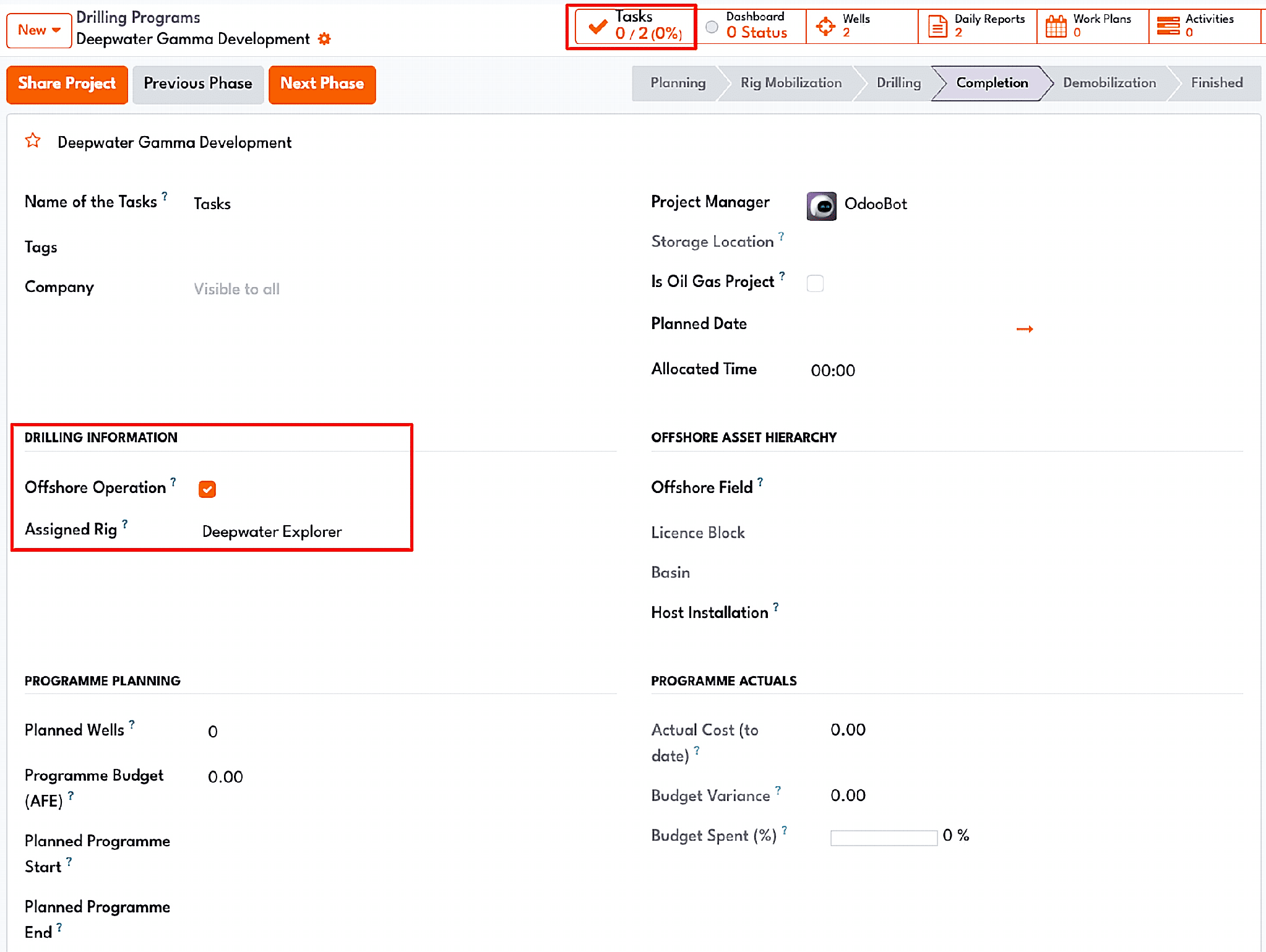Switch to the Rig Mobilization stage
The width and height of the screenshot is (1266, 952).
(791, 83)
